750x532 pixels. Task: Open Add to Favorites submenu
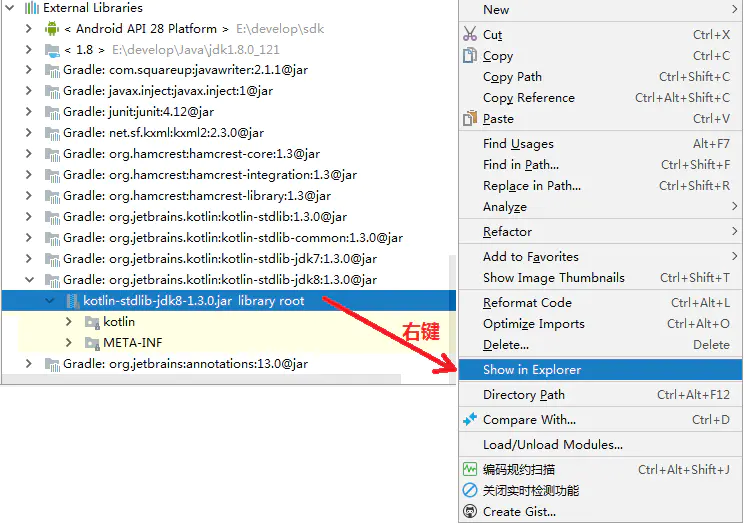pos(600,257)
